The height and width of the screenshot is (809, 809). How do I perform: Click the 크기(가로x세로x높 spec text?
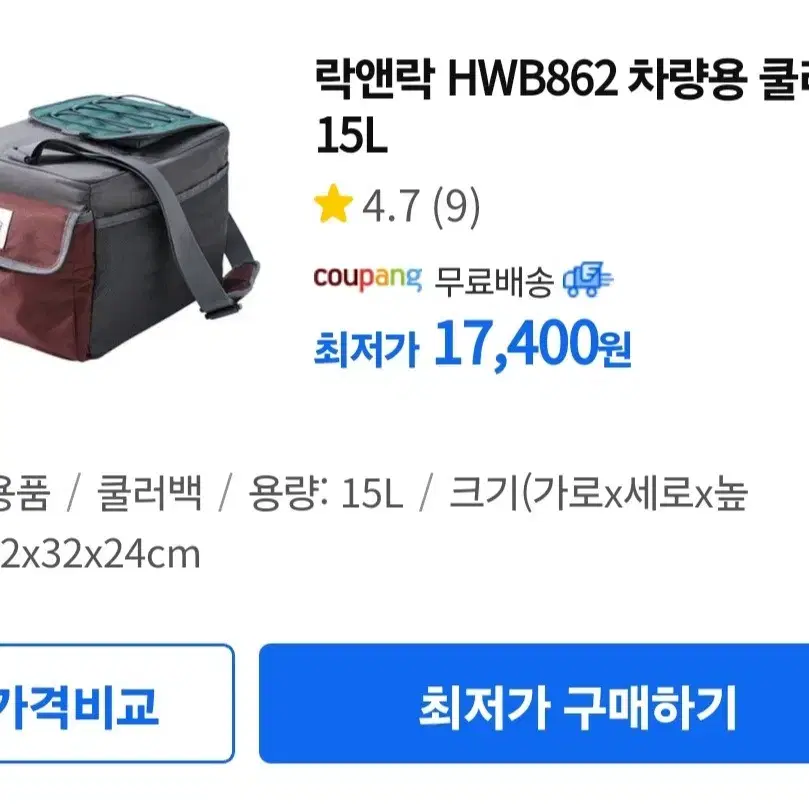598,493
